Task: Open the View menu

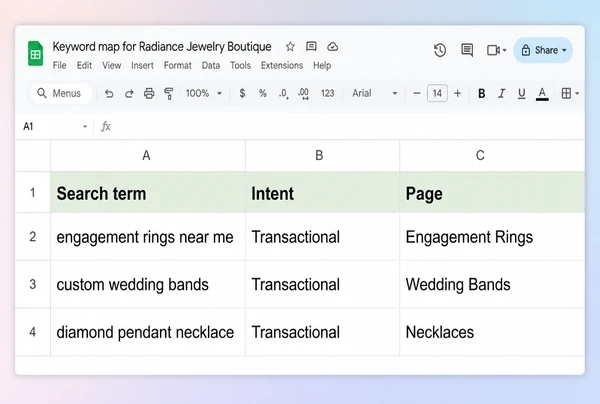Action: pos(111,65)
